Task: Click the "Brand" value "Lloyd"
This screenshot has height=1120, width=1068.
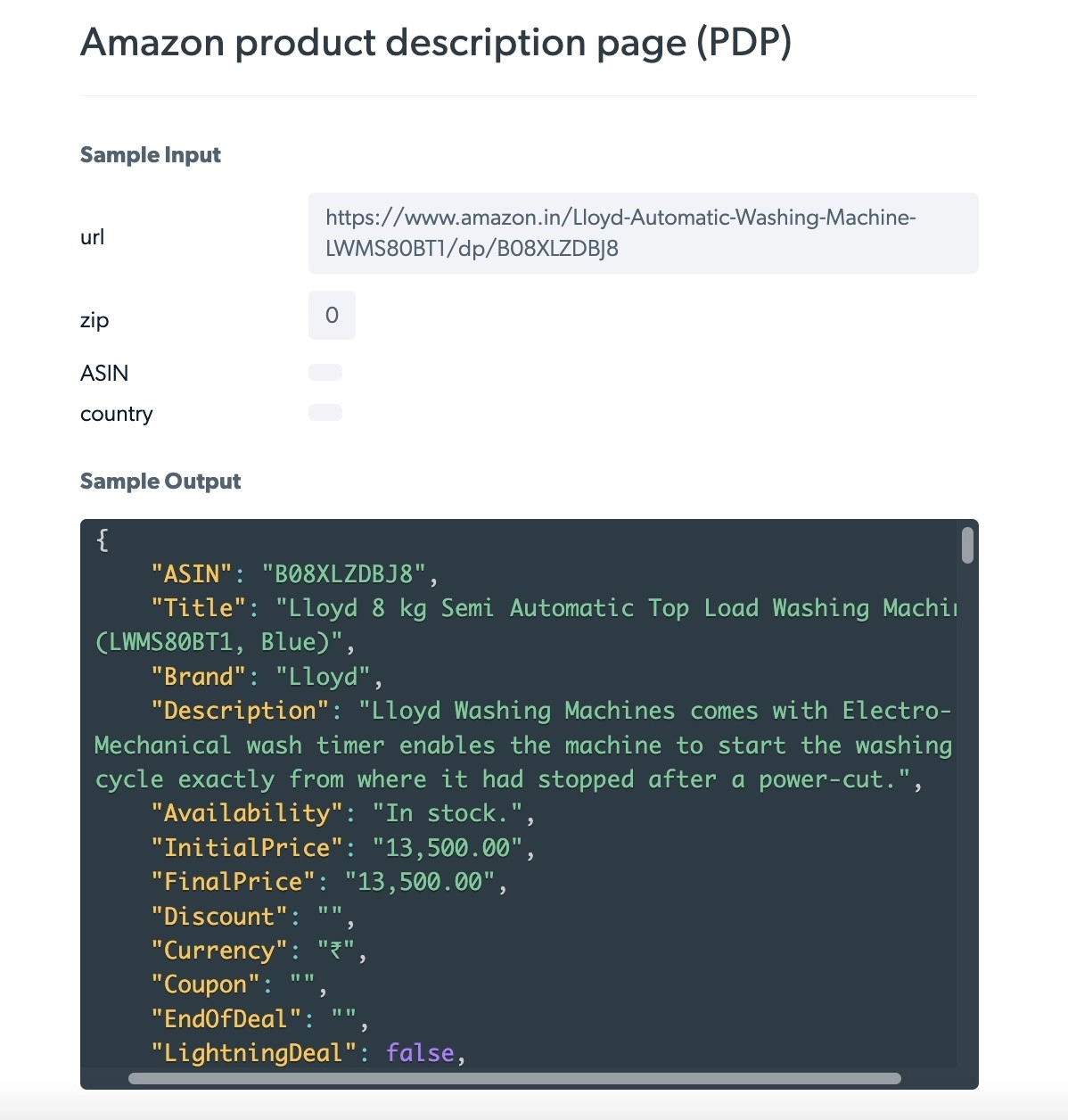Action: pyautogui.click(x=323, y=677)
